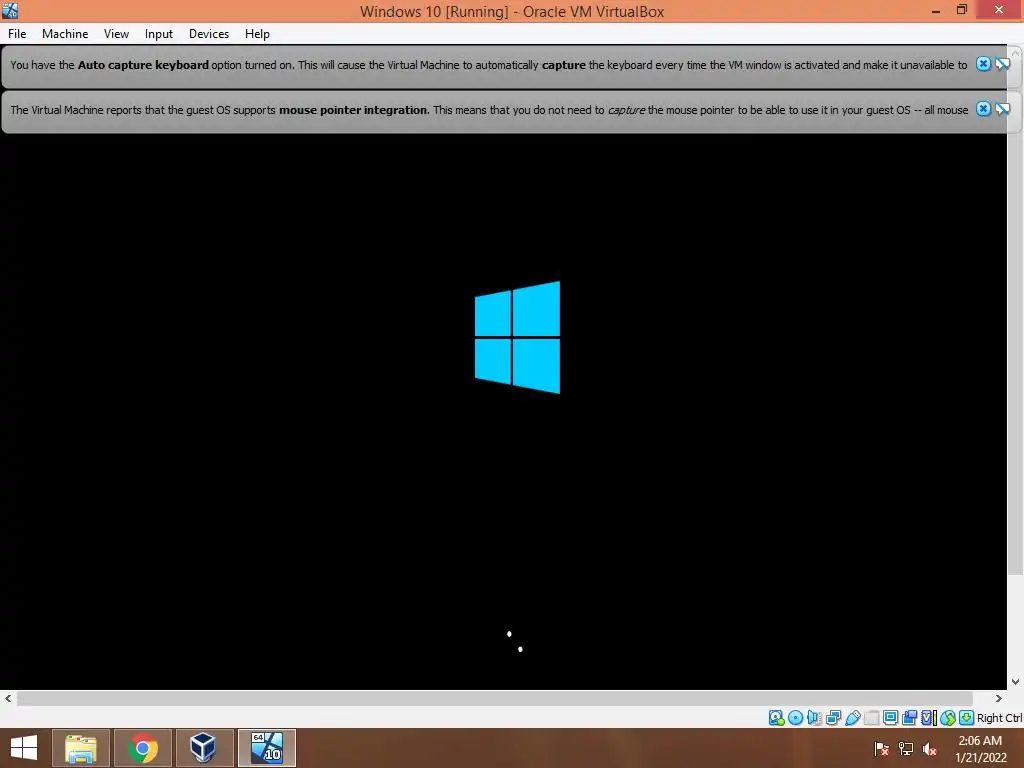
Task: Click the Action Center flag tray icon
Action: pyautogui.click(x=881, y=748)
